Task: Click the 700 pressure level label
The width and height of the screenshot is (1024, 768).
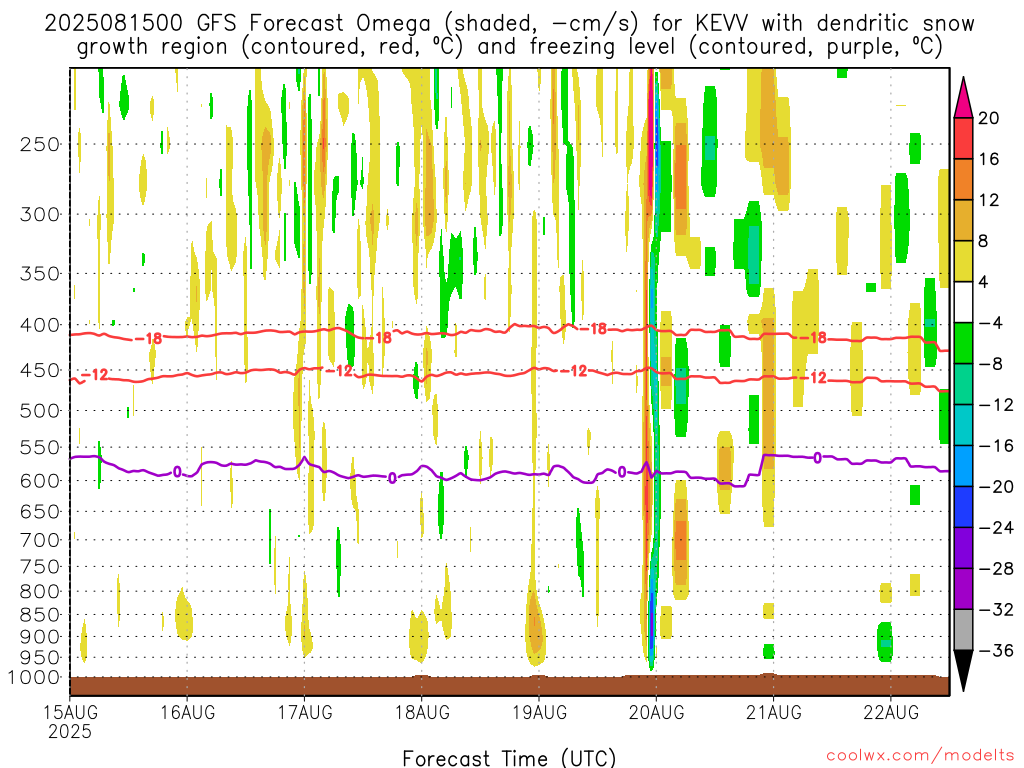Action: [40, 540]
